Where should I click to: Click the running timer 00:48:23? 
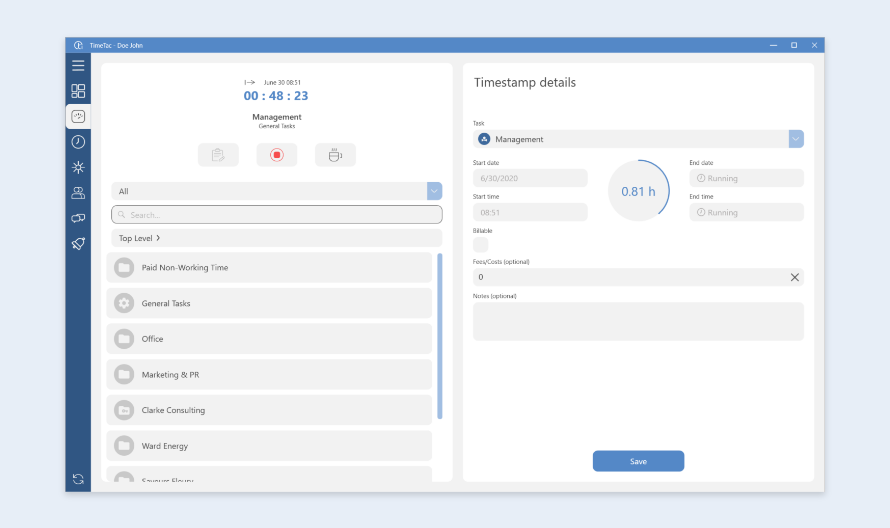(276, 96)
